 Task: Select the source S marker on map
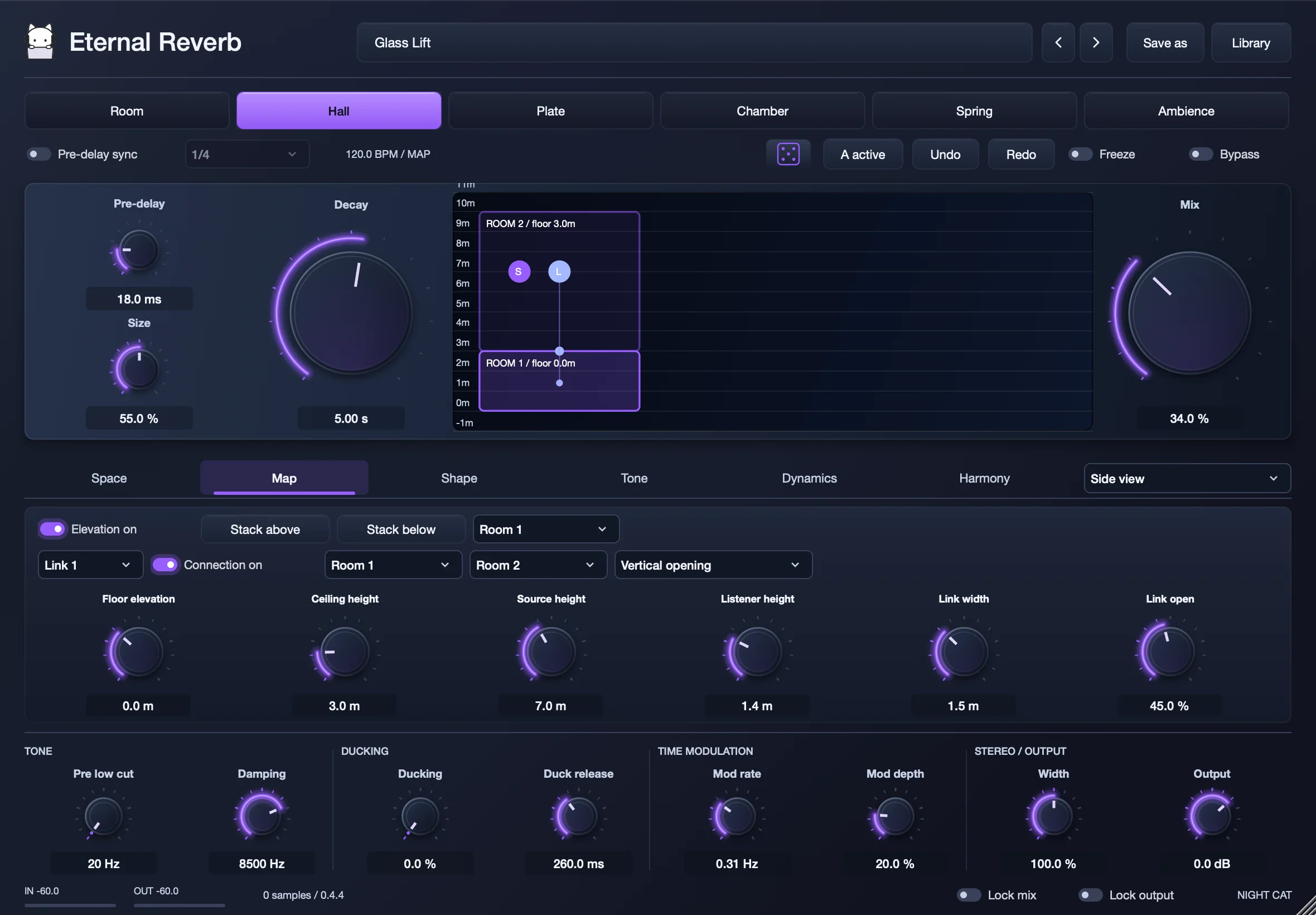click(x=519, y=271)
